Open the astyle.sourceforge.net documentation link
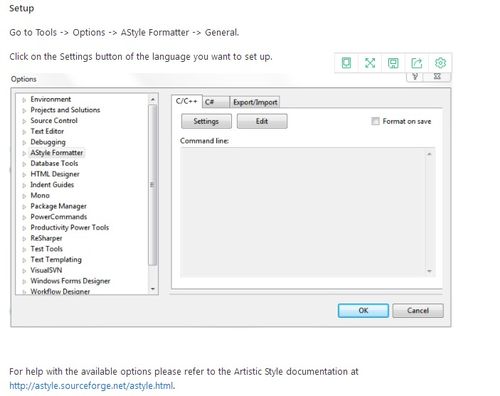500x396 pixels. (91, 386)
